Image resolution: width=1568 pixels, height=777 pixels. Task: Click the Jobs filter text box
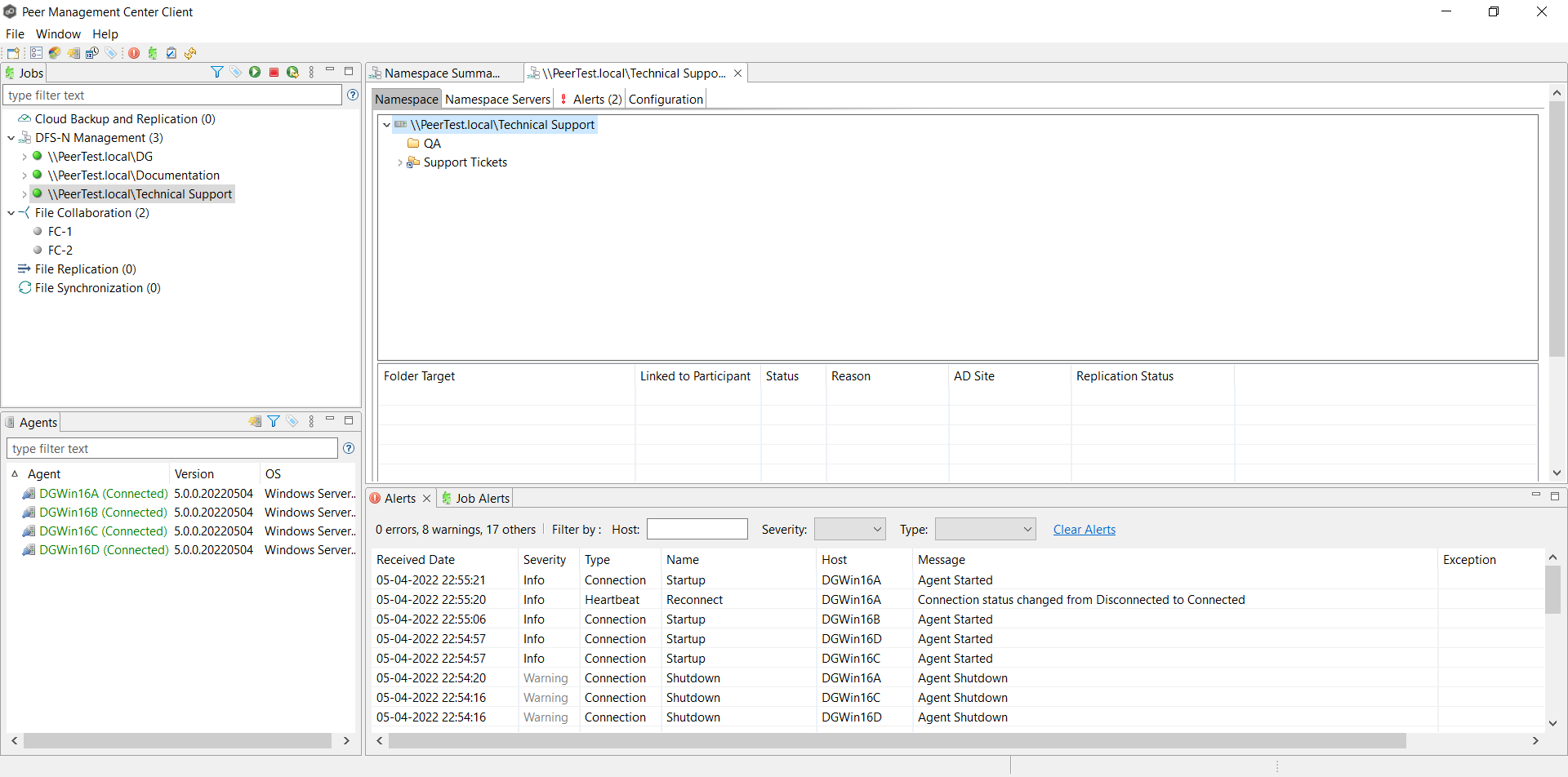172,95
